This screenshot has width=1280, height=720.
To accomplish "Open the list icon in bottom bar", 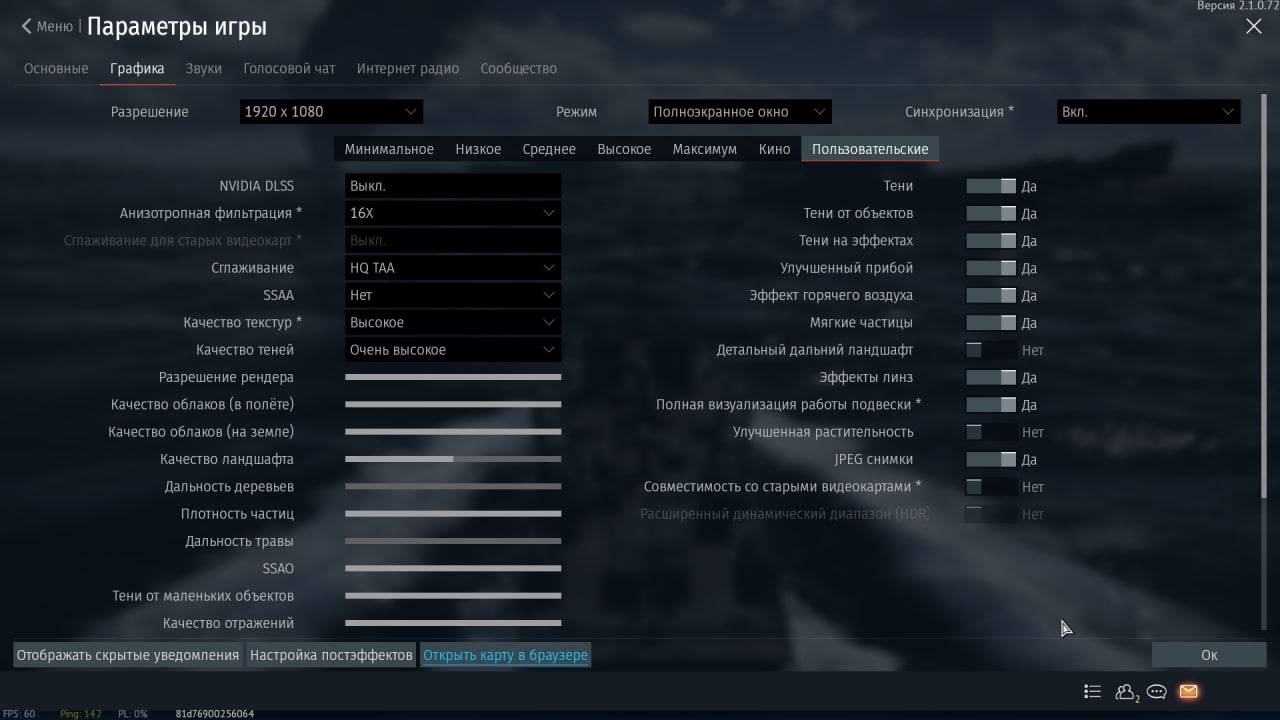I will coord(1092,691).
